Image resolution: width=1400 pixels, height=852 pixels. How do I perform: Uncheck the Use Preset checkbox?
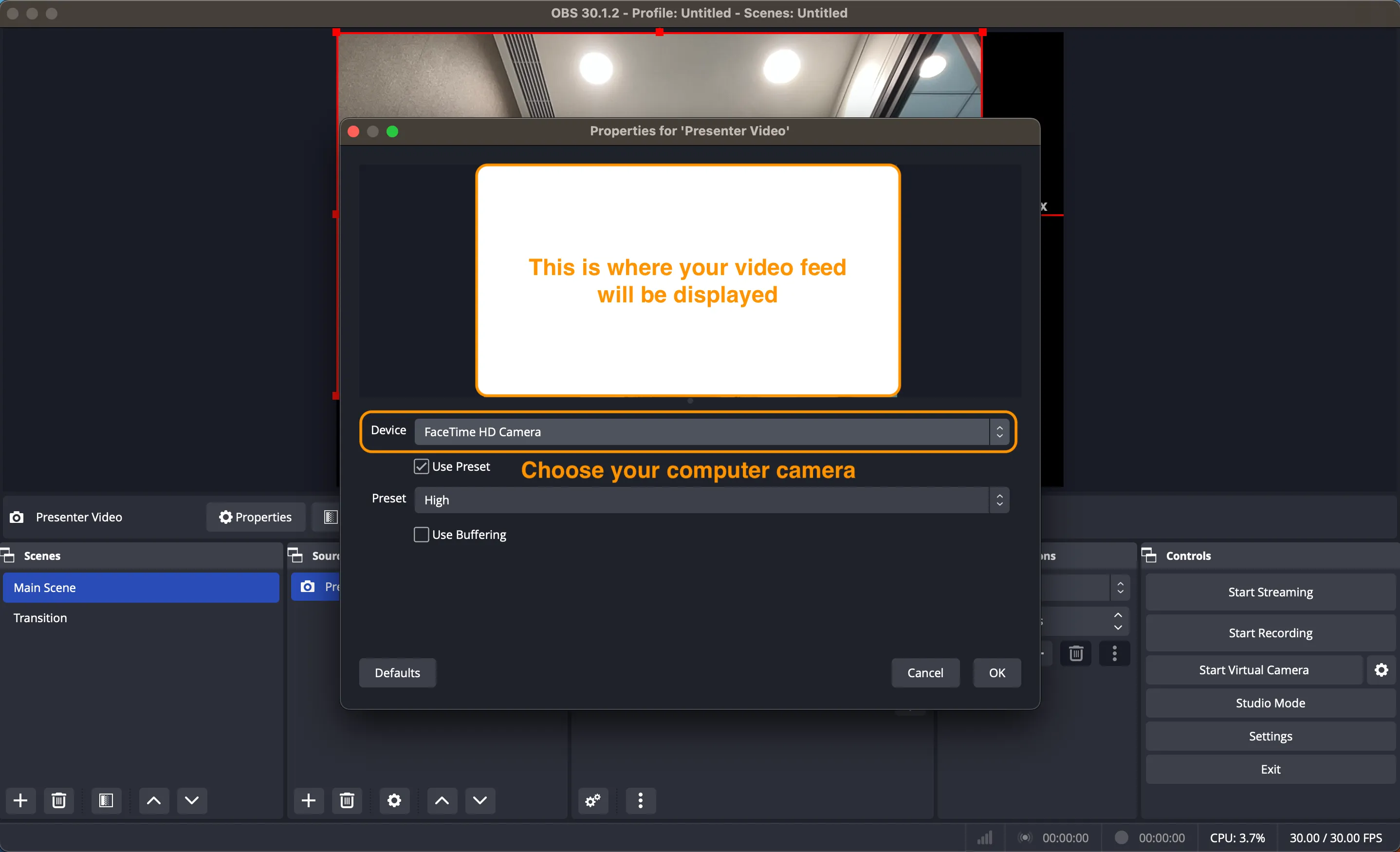[421, 466]
